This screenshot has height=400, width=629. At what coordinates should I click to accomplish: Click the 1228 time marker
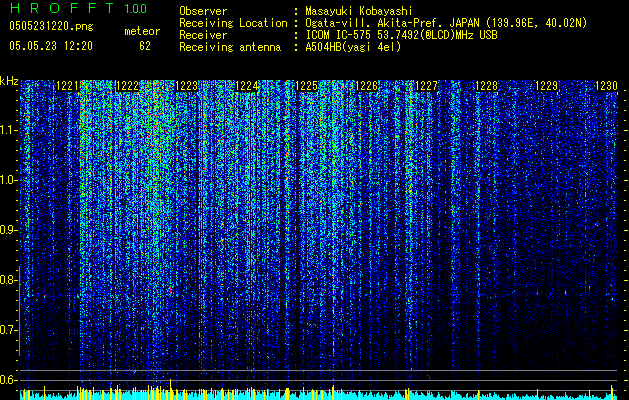point(487,86)
